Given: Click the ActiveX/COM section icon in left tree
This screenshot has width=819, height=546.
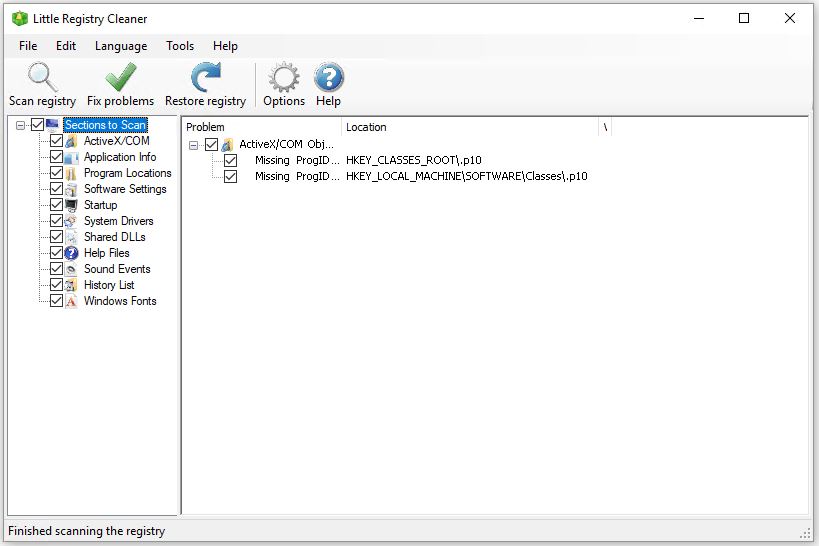Looking at the screenshot, I should [72, 141].
